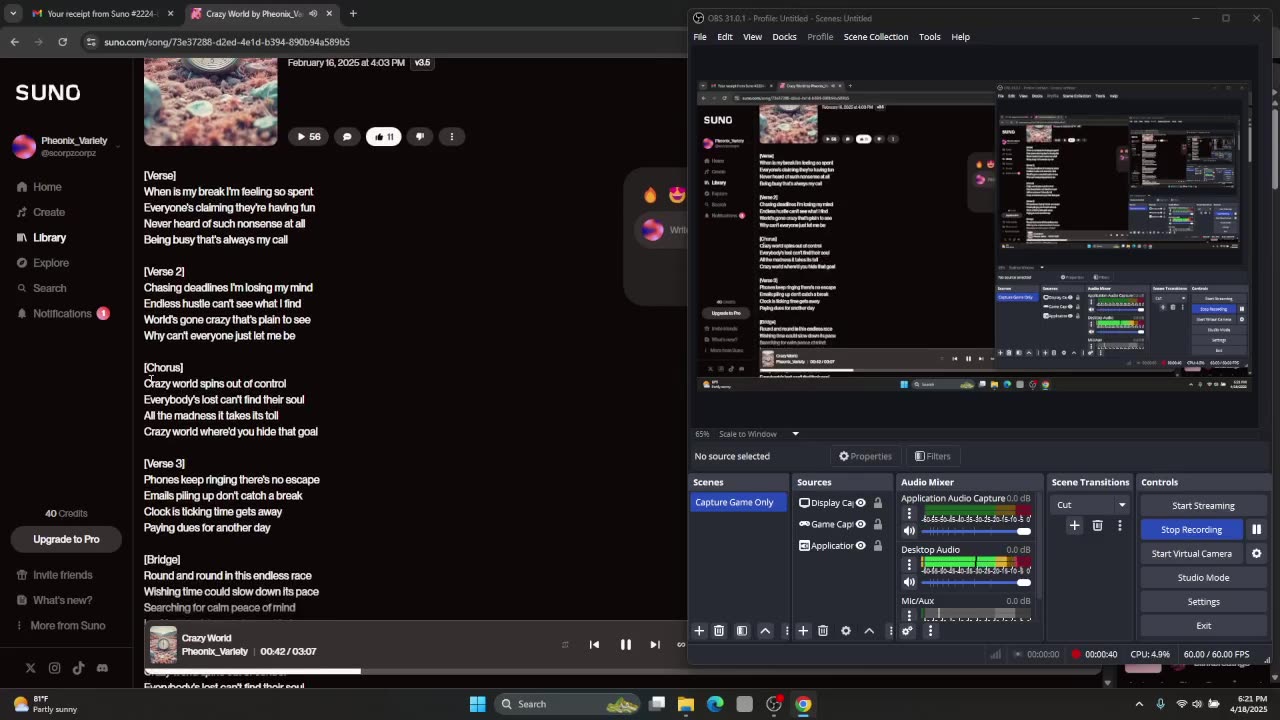Move source up in Sources panel
This screenshot has height=720, width=1280.
coord(869,631)
